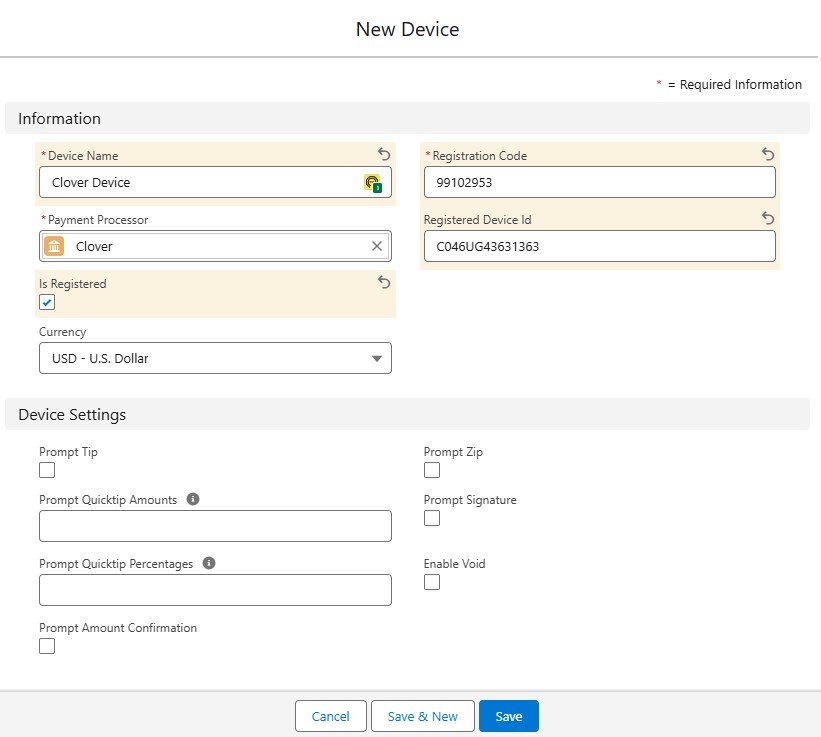Screen dimensions: 821x737
Task: Show info tooltip for Prompt Quicktip Percentages
Action: tap(209, 563)
